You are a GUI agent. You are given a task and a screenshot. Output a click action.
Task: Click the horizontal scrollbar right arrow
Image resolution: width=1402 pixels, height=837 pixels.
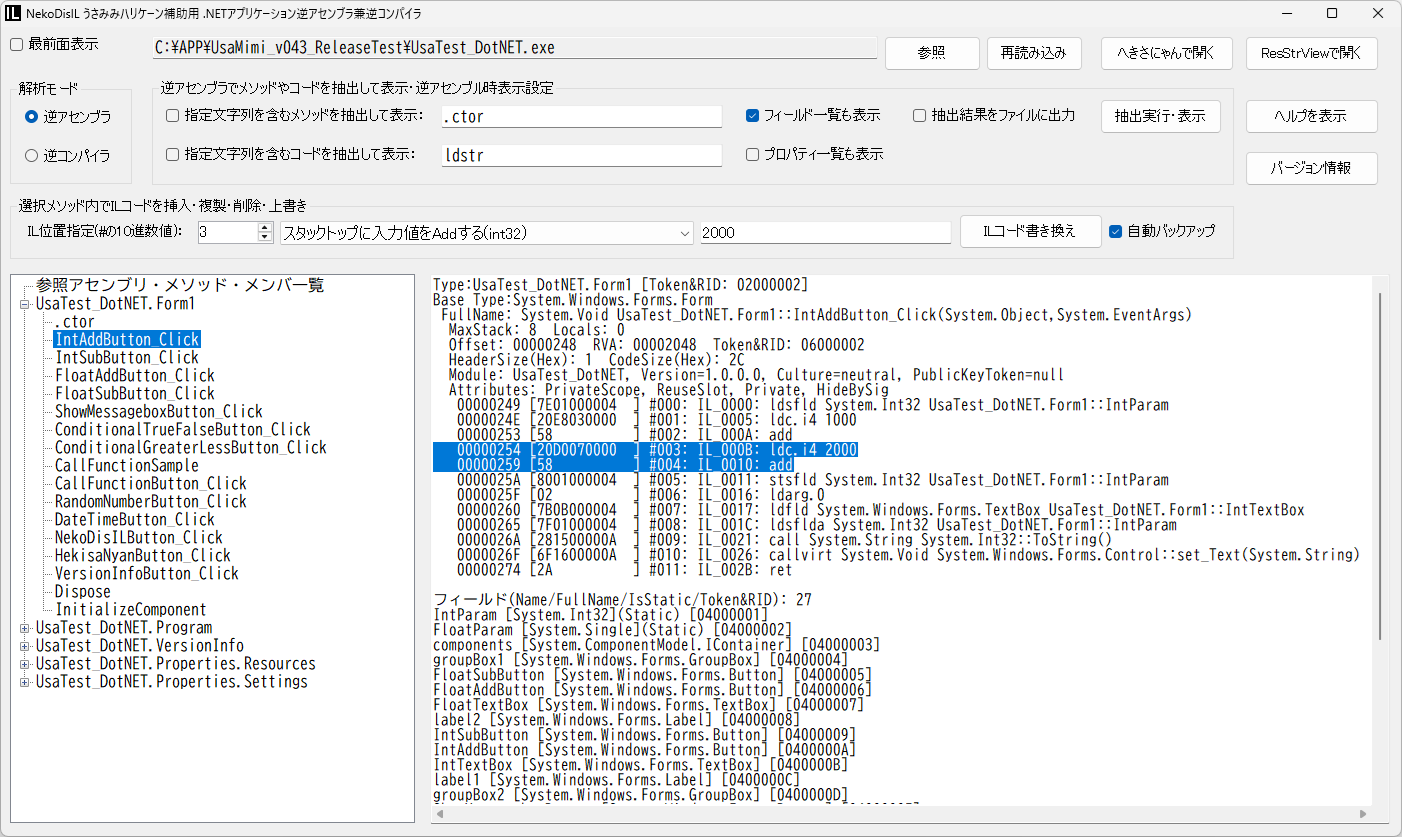1363,814
